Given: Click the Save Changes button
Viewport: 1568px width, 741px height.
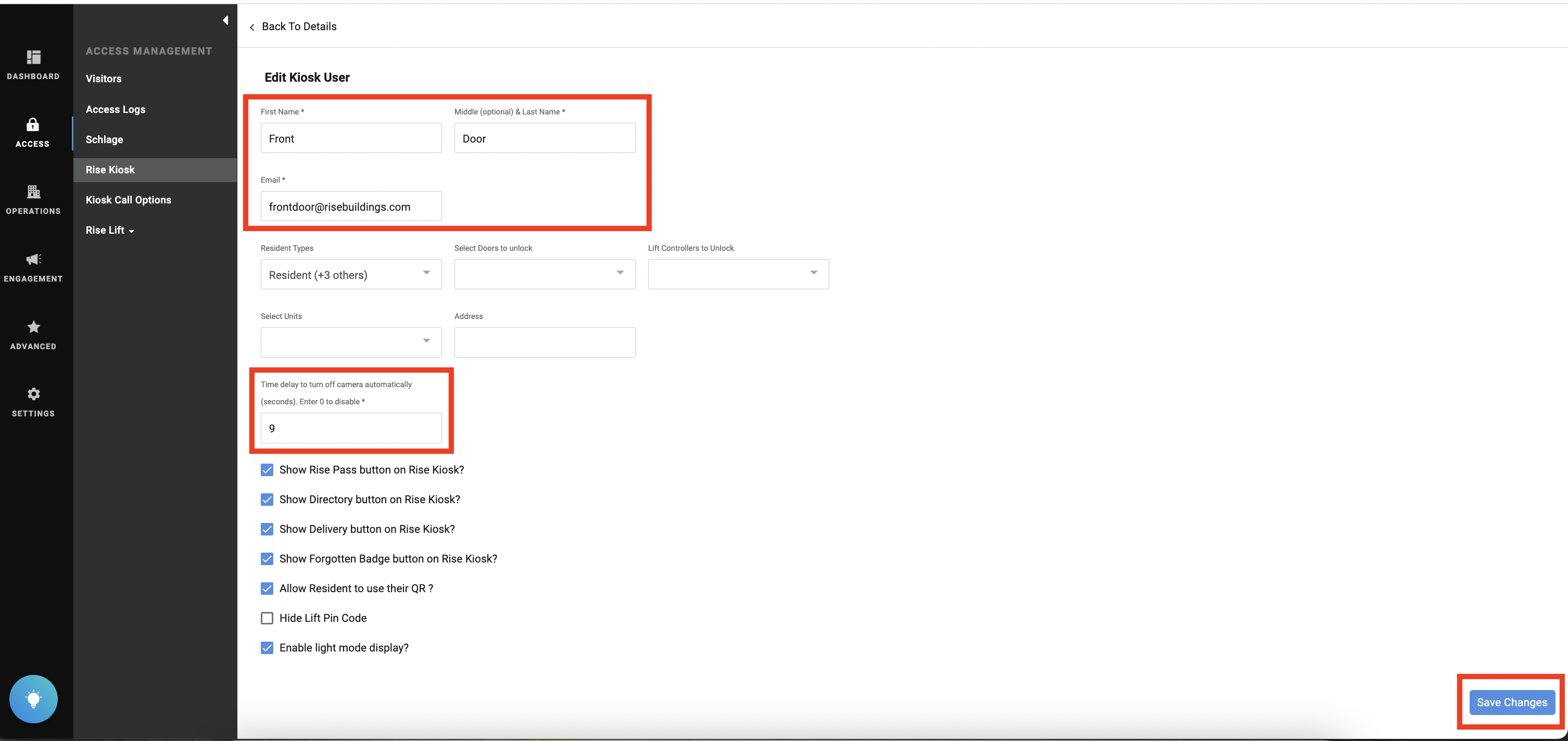Looking at the screenshot, I should (x=1511, y=702).
